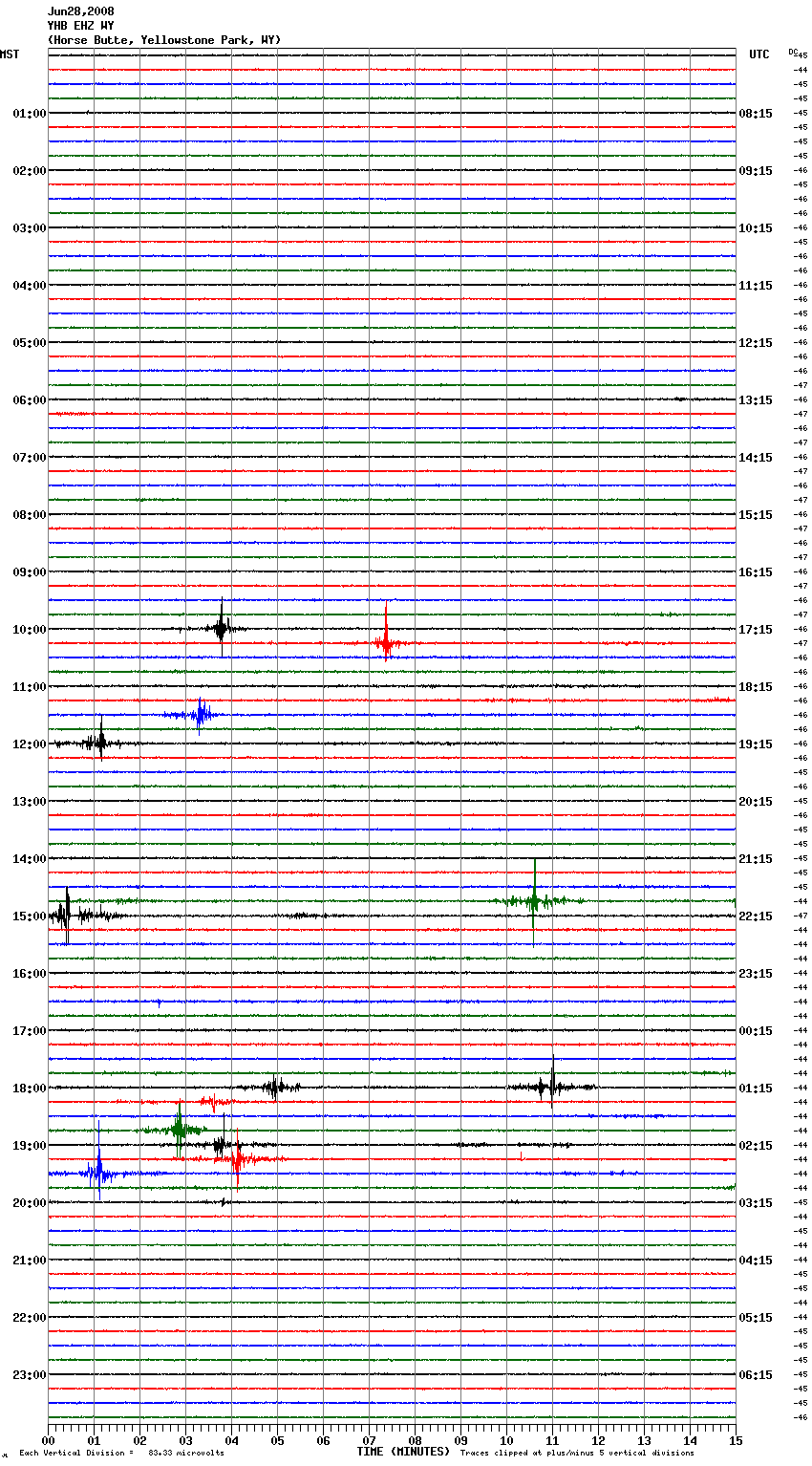Screen dimensions: 812x1466
Task: Click the green seismic spike near minute 10.5 above 15:00
Action: click(x=535, y=900)
